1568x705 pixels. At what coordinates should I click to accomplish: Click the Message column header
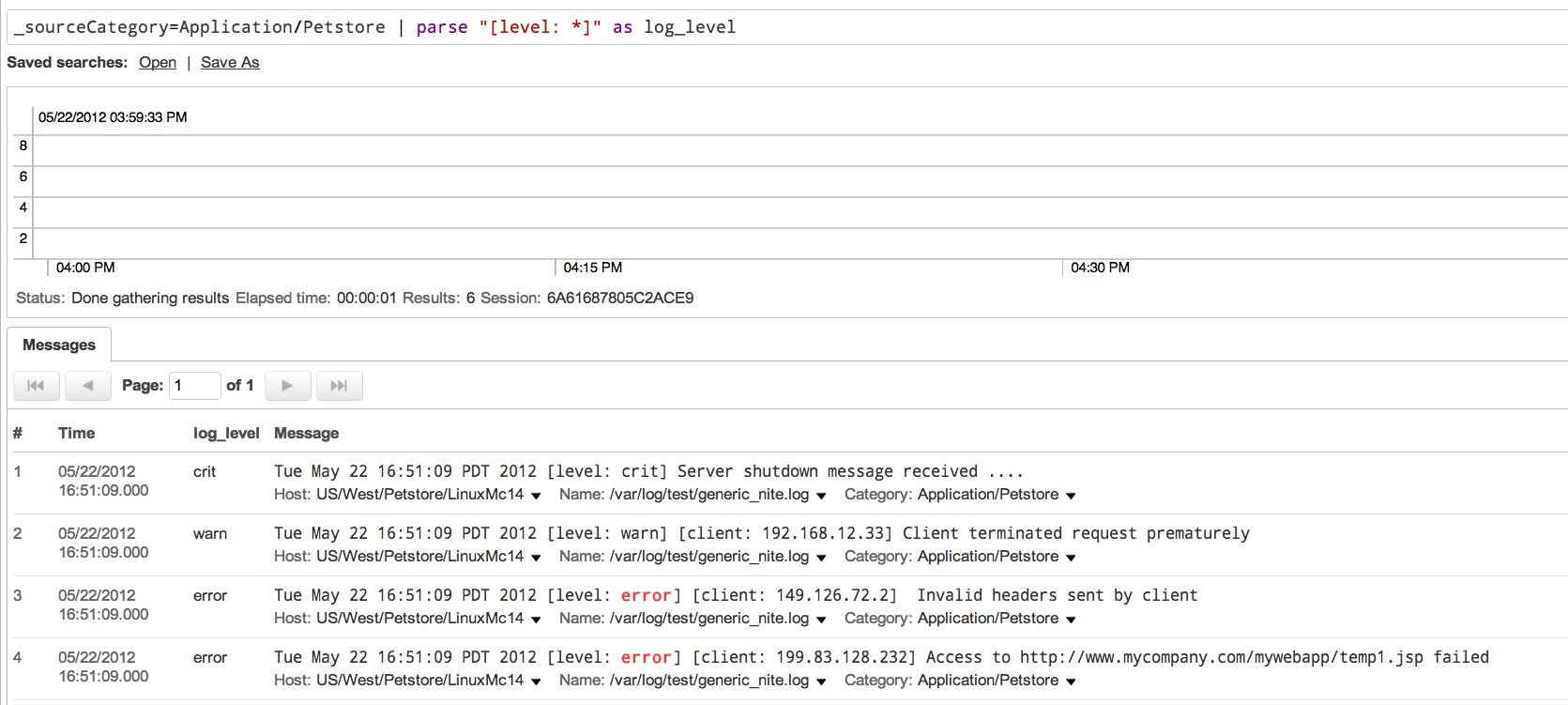306,433
